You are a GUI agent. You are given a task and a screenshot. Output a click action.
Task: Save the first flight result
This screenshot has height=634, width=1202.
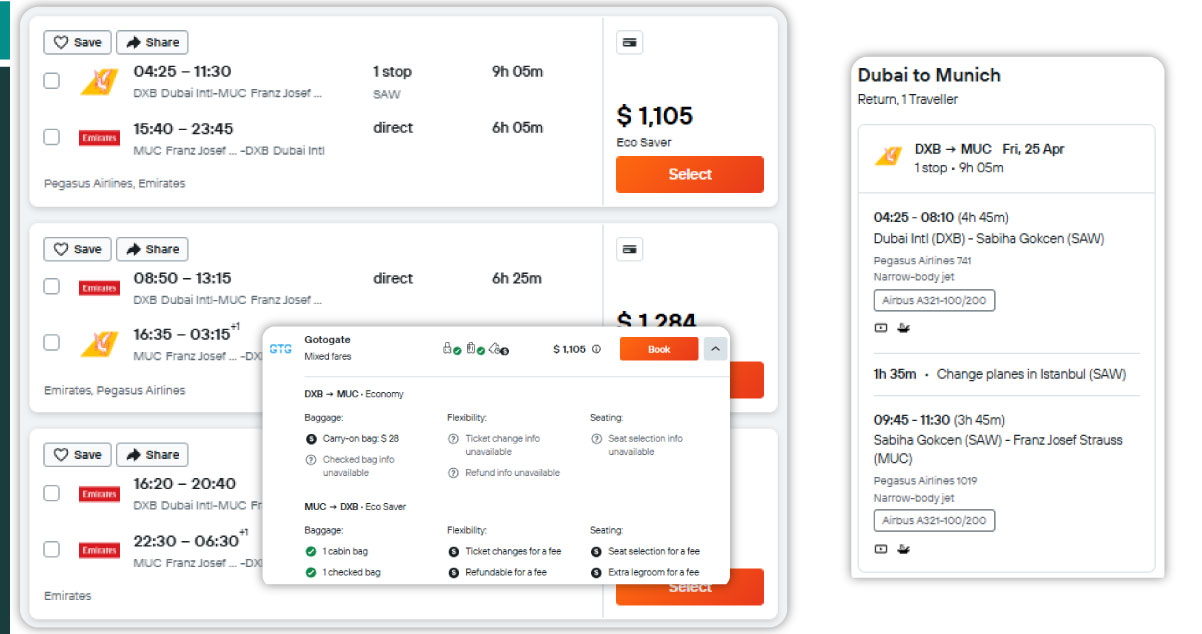point(77,43)
